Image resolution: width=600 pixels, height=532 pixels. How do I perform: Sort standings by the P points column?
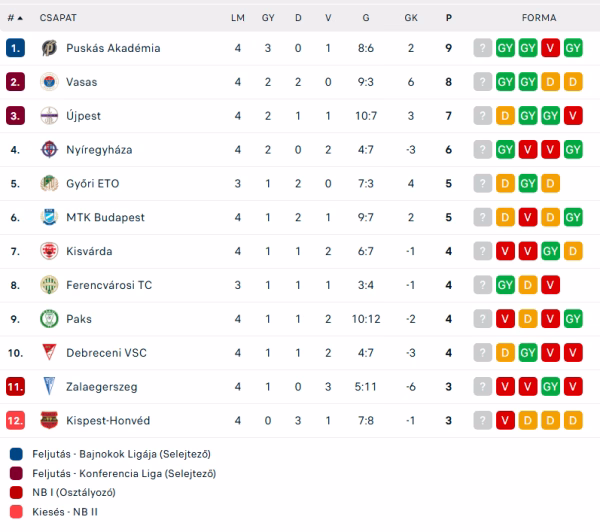click(448, 18)
